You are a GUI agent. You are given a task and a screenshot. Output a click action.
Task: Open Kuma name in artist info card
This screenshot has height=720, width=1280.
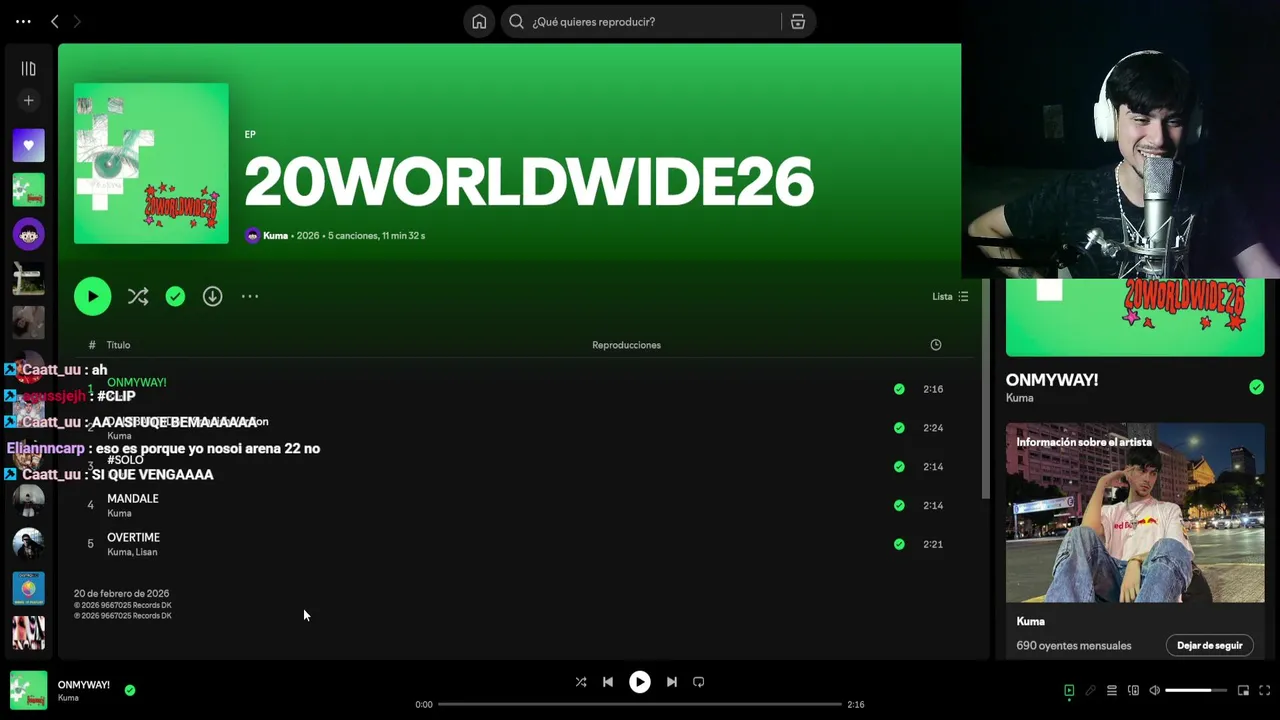(1030, 621)
